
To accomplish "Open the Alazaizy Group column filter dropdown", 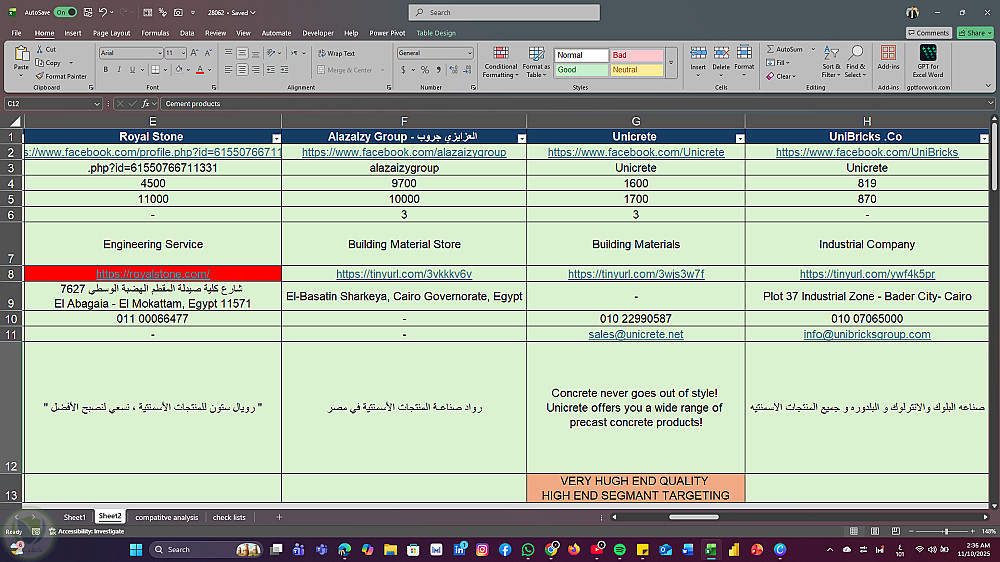I will tap(522, 138).
